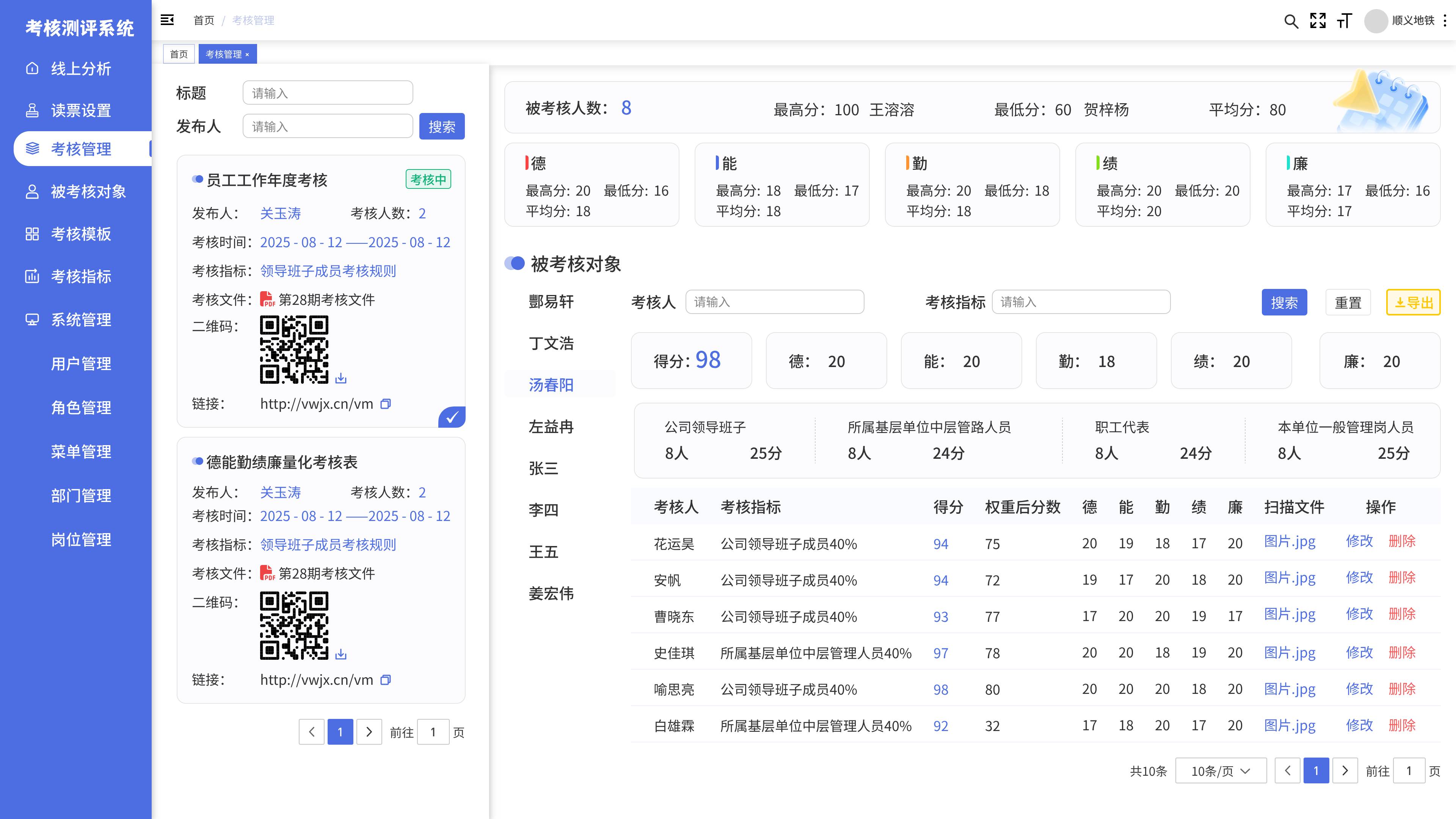Image resolution: width=1456 pixels, height=819 pixels.
Task: Download first card's QR code
Action: pos(341,378)
